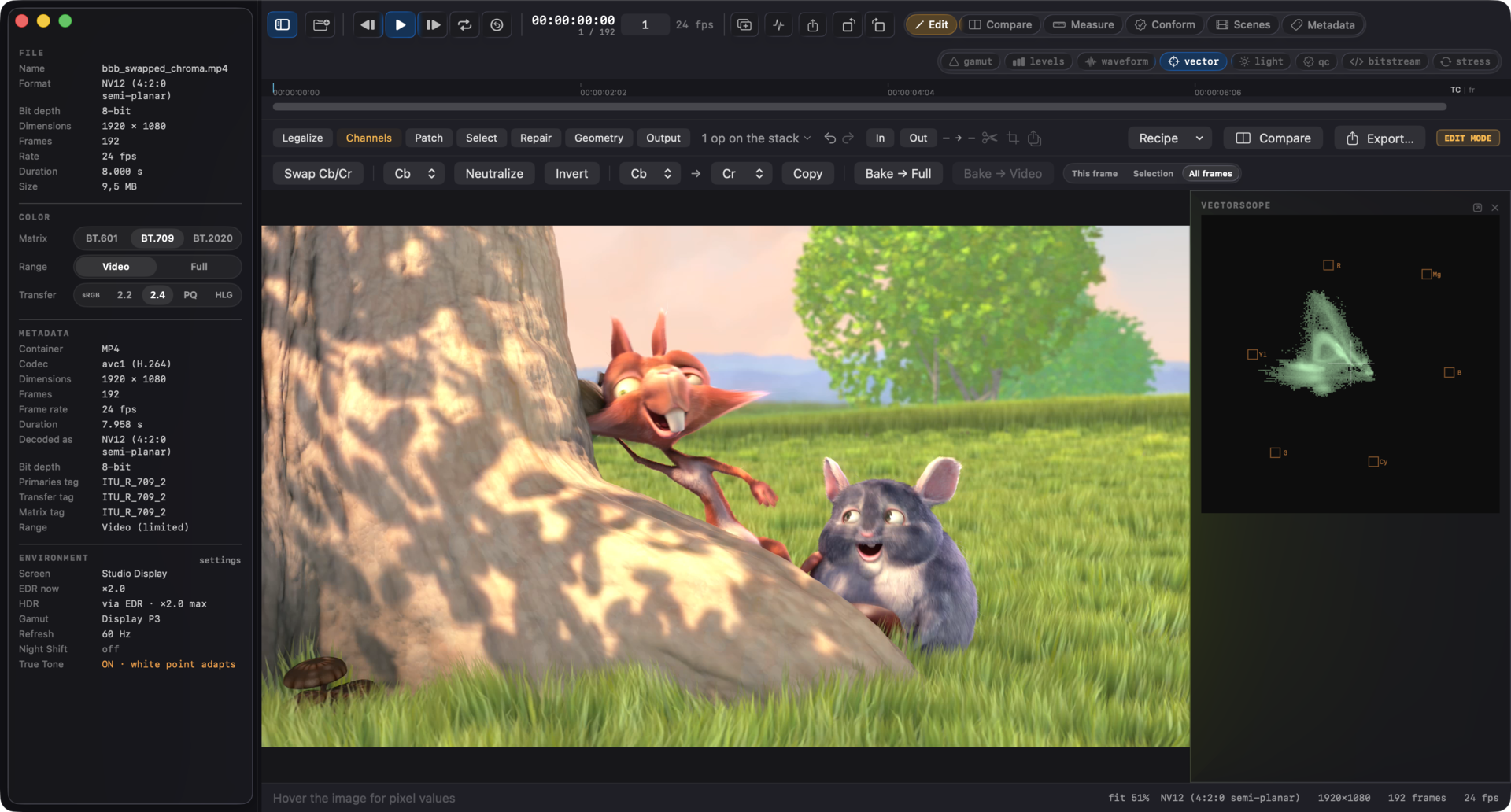Toggle the qc scope
The image size is (1511, 812).
1317,61
